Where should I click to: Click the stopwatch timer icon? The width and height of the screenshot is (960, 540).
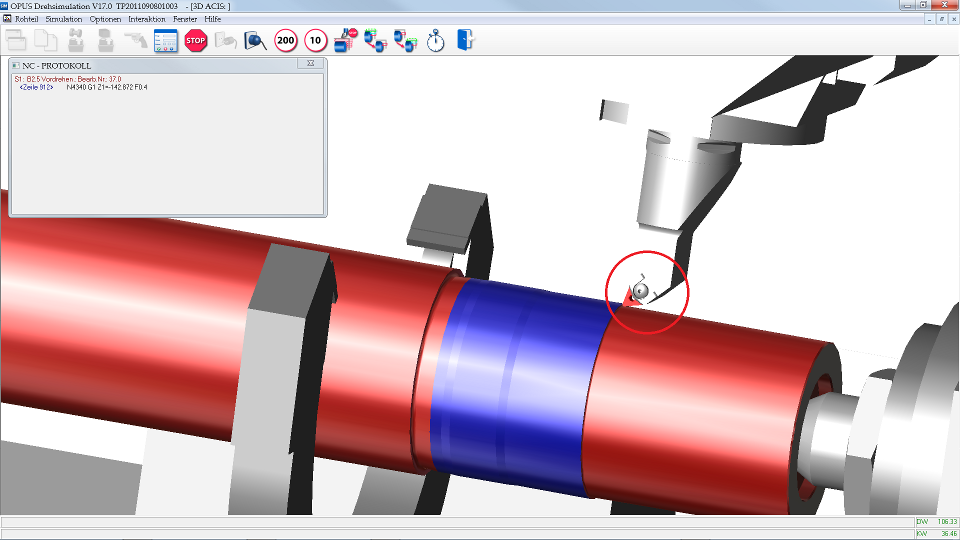435,41
